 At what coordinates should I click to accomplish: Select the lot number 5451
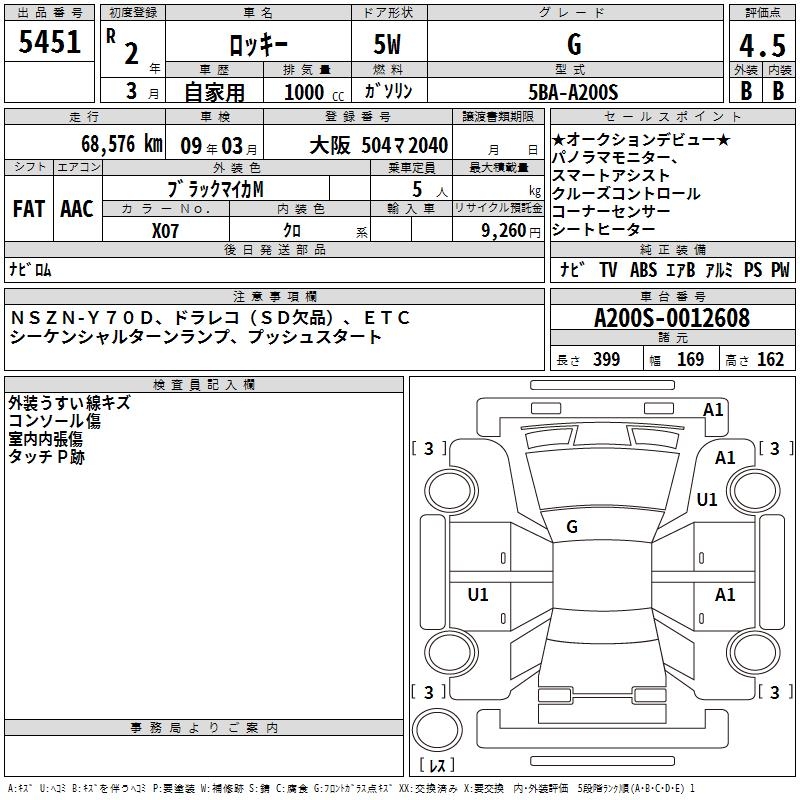[x=50, y=44]
